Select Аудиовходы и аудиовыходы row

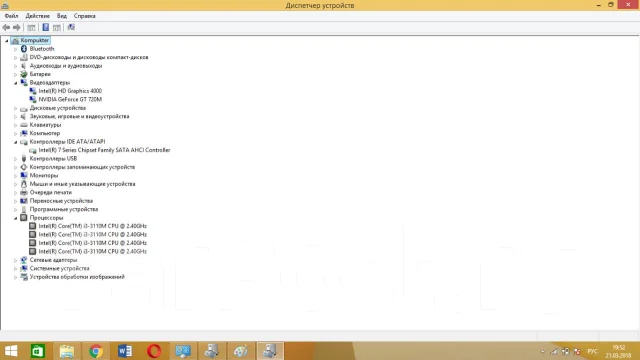[66, 66]
